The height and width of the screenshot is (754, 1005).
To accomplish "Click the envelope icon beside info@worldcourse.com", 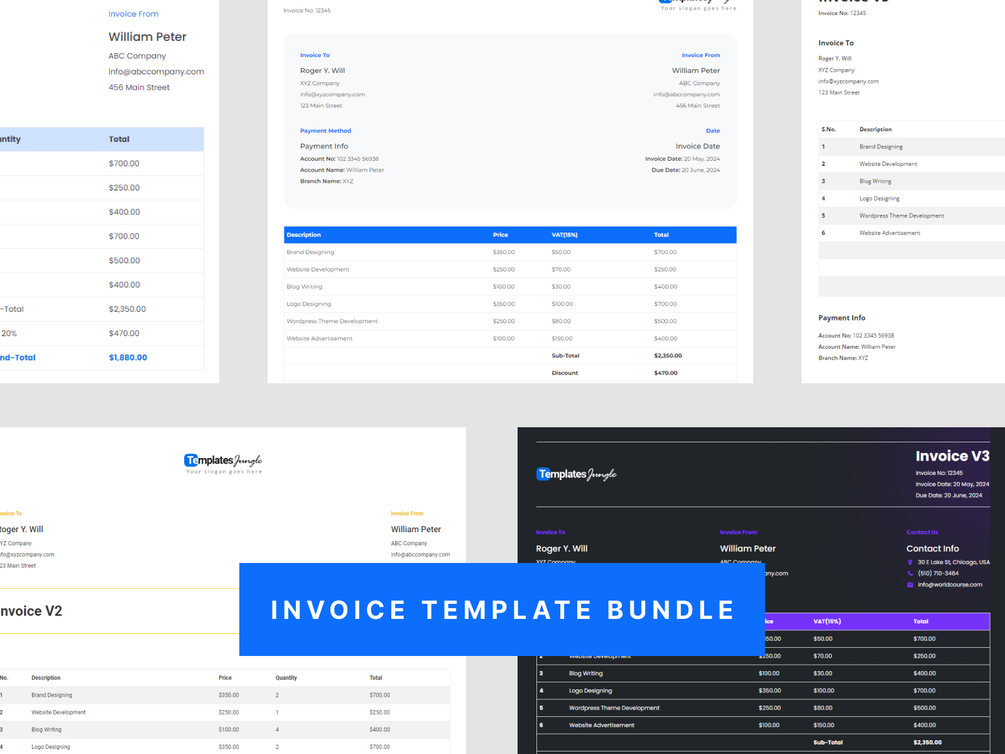I will point(909,585).
